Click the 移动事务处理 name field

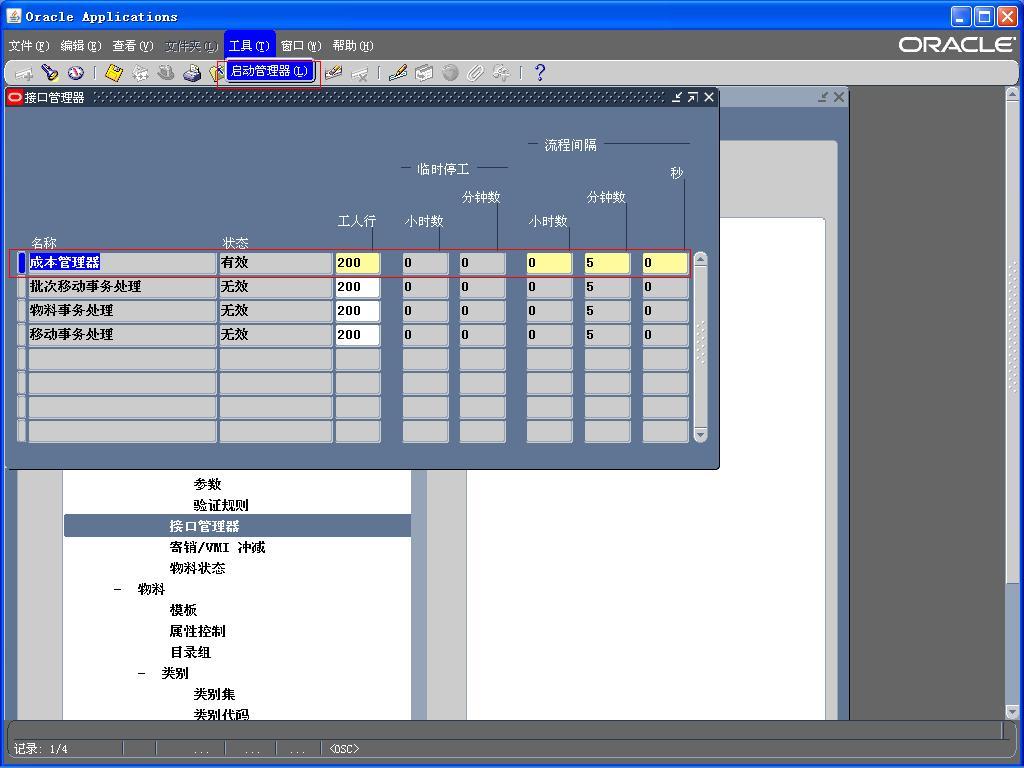pyautogui.click(x=122, y=335)
